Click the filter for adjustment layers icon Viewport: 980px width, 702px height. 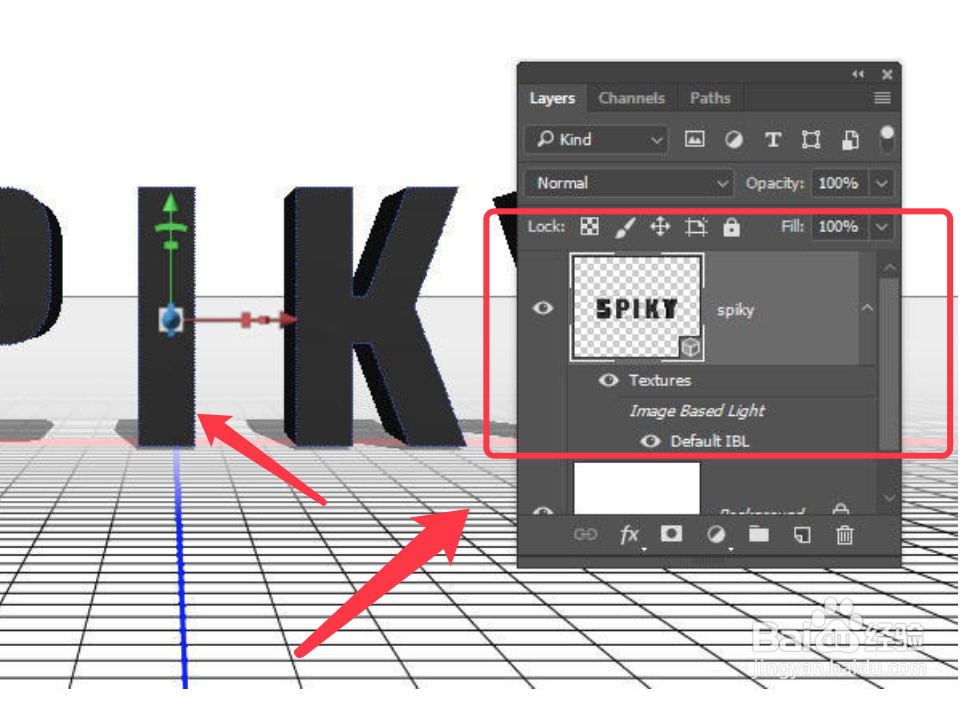pos(734,140)
